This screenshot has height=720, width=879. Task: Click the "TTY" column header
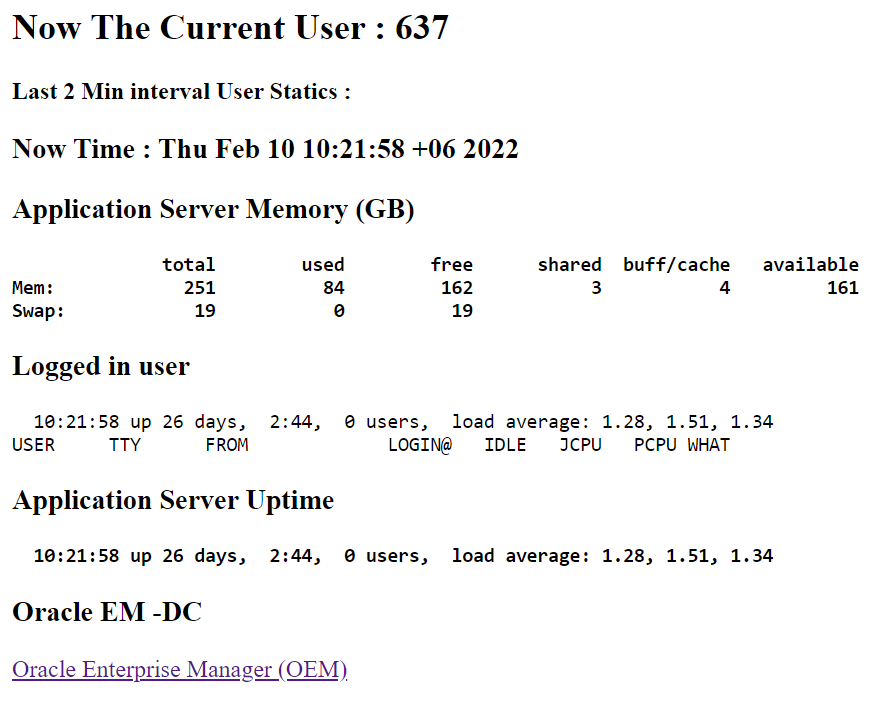pos(125,445)
